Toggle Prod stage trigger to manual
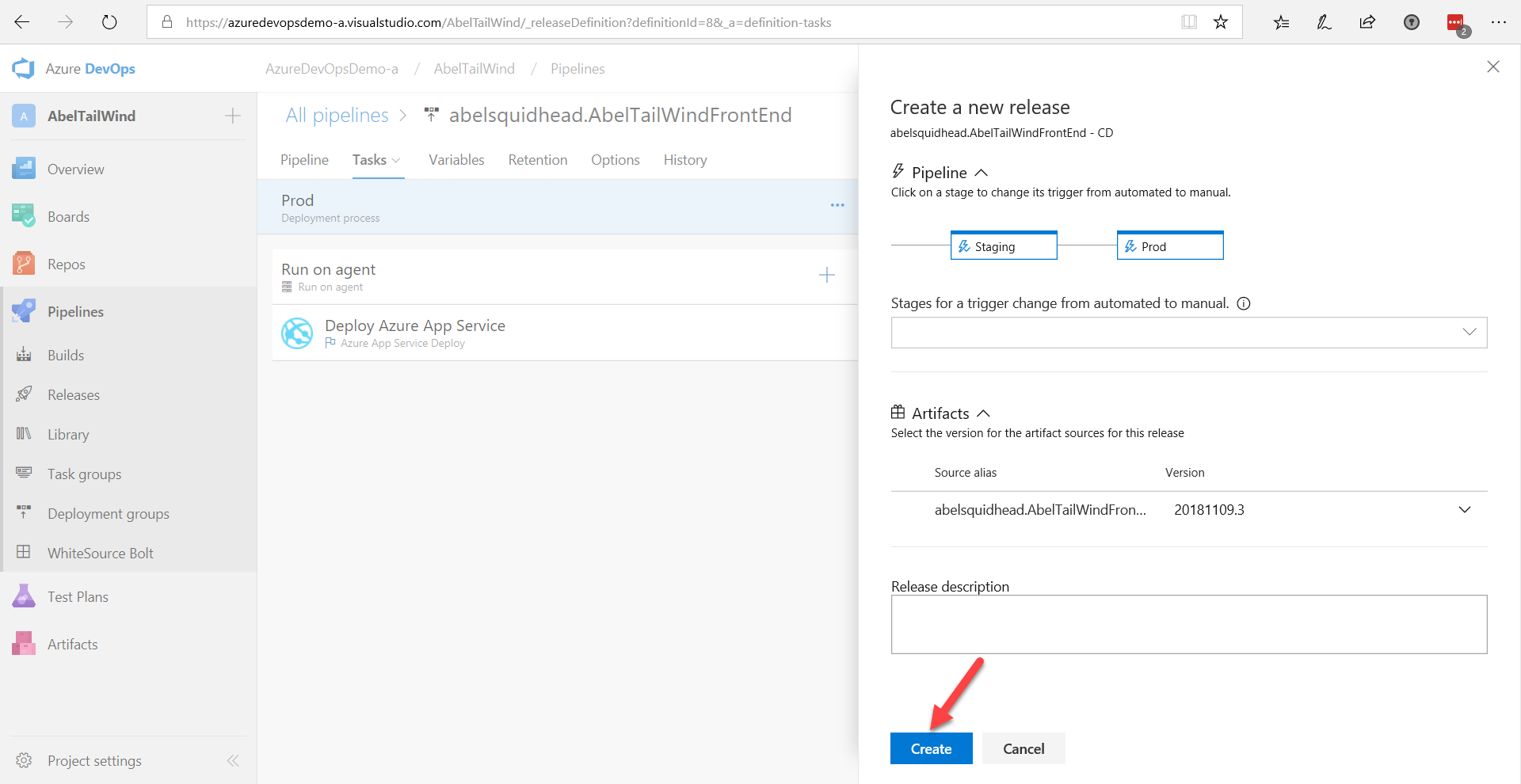Image resolution: width=1521 pixels, height=784 pixels. click(x=1170, y=245)
